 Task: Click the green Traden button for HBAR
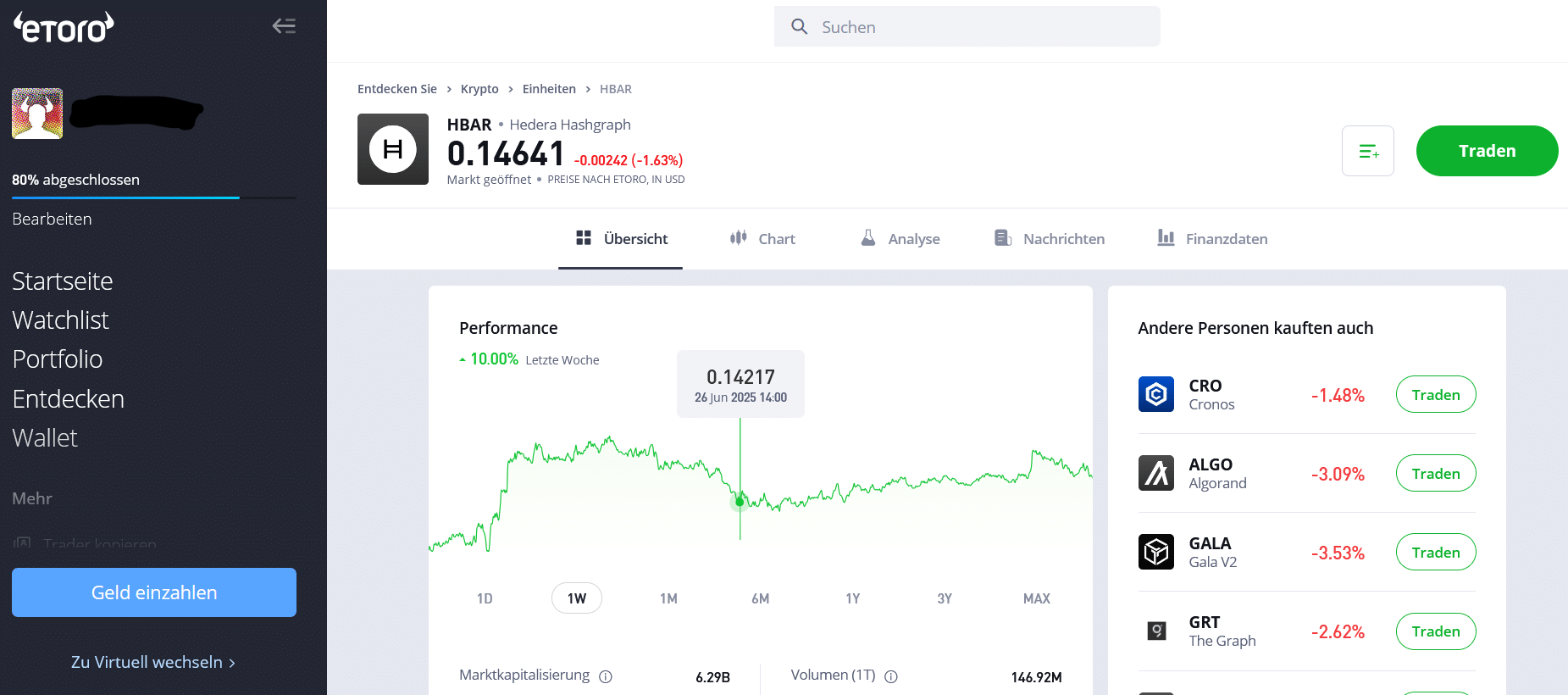pos(1487,151)
